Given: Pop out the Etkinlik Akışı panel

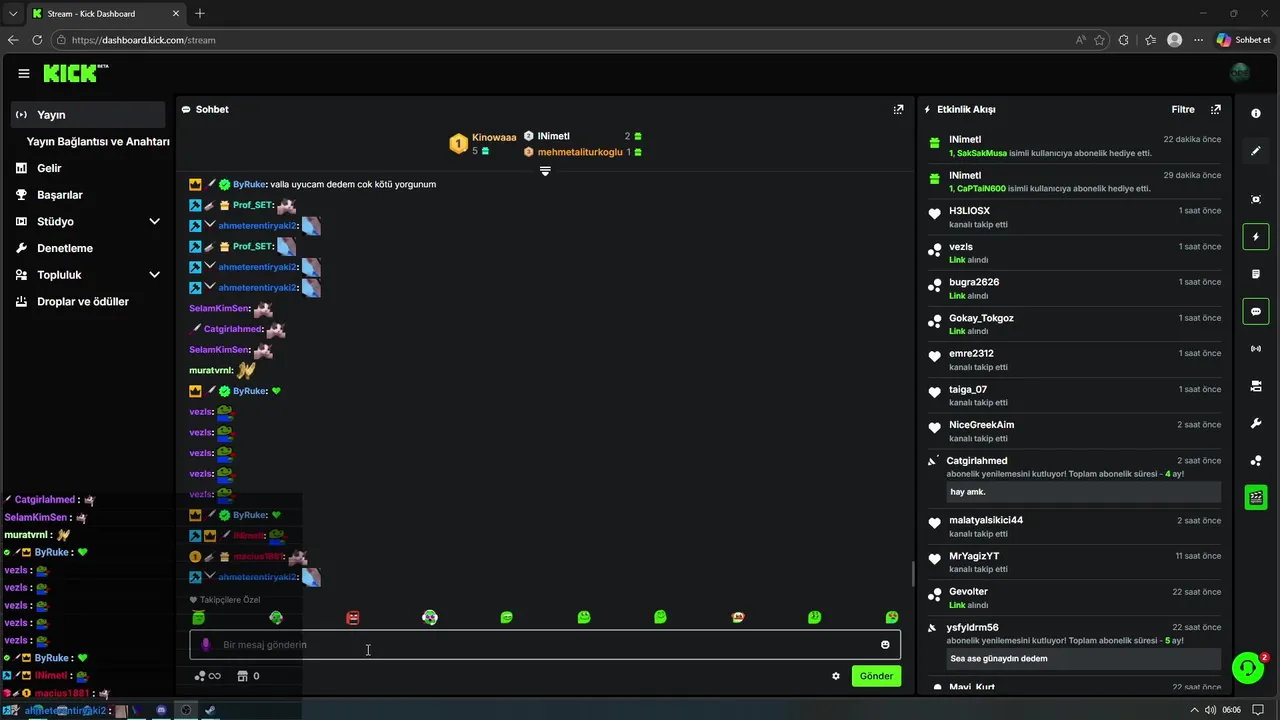Looking at the screenshot, I should (x=1216, y=109).
